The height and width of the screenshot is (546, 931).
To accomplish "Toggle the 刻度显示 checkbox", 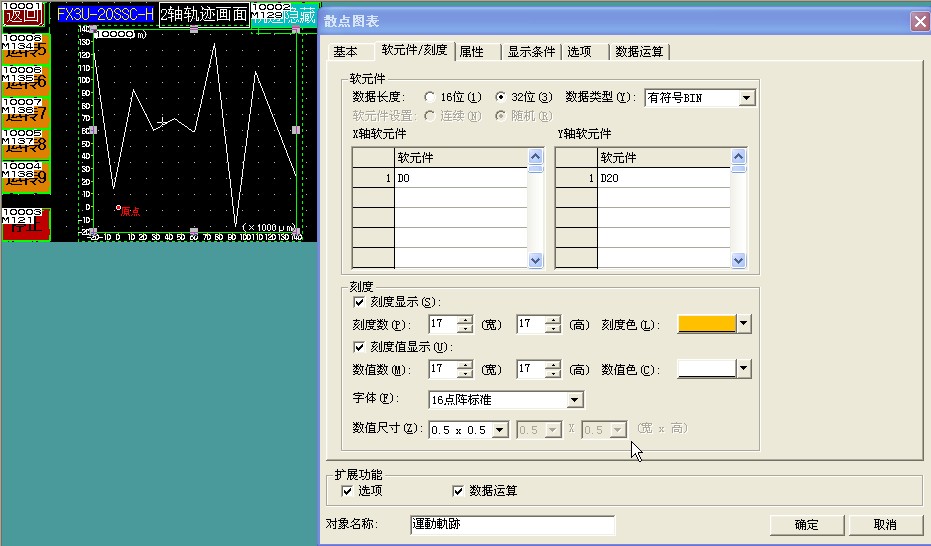I will coord(360,302).
